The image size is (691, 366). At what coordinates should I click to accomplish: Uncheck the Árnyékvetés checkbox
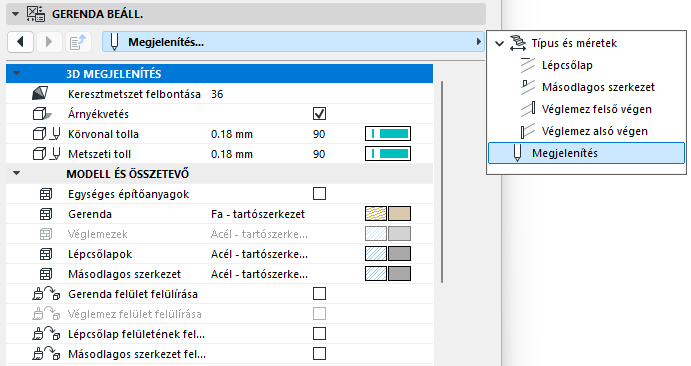coord(319,114)
